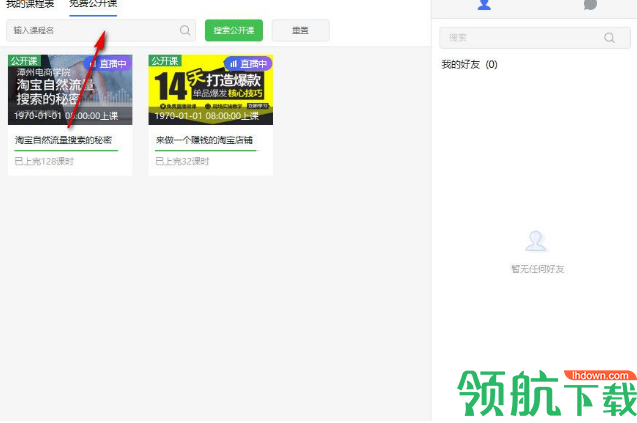Click the magnifier icon in friends search
The height and width of the screenshot is (423, 637).
(609, 38)
